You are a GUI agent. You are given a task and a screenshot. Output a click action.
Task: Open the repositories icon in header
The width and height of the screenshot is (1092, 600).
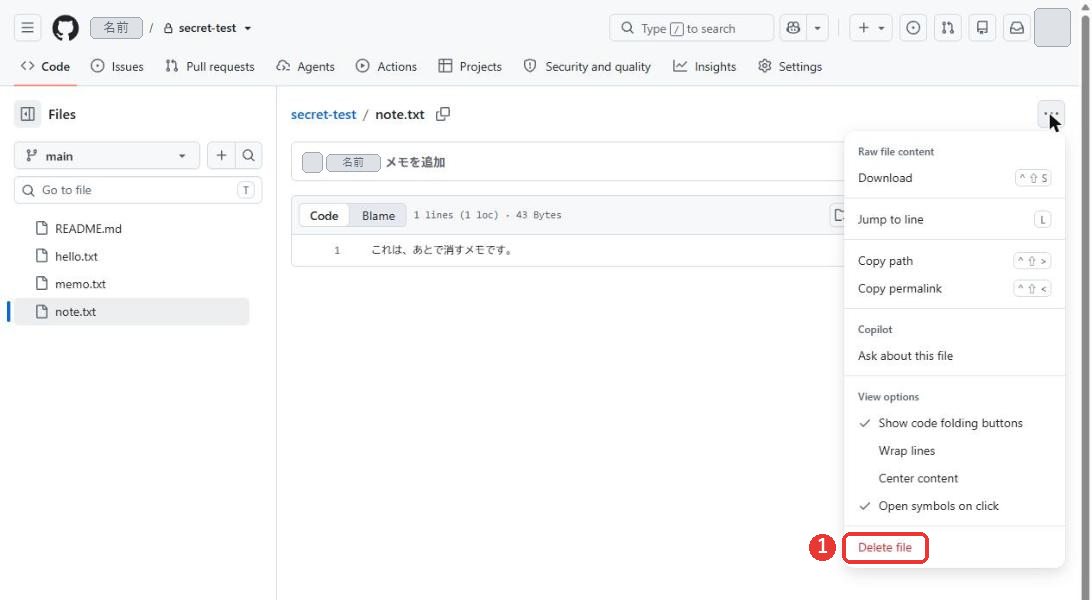tap(983, 28)
